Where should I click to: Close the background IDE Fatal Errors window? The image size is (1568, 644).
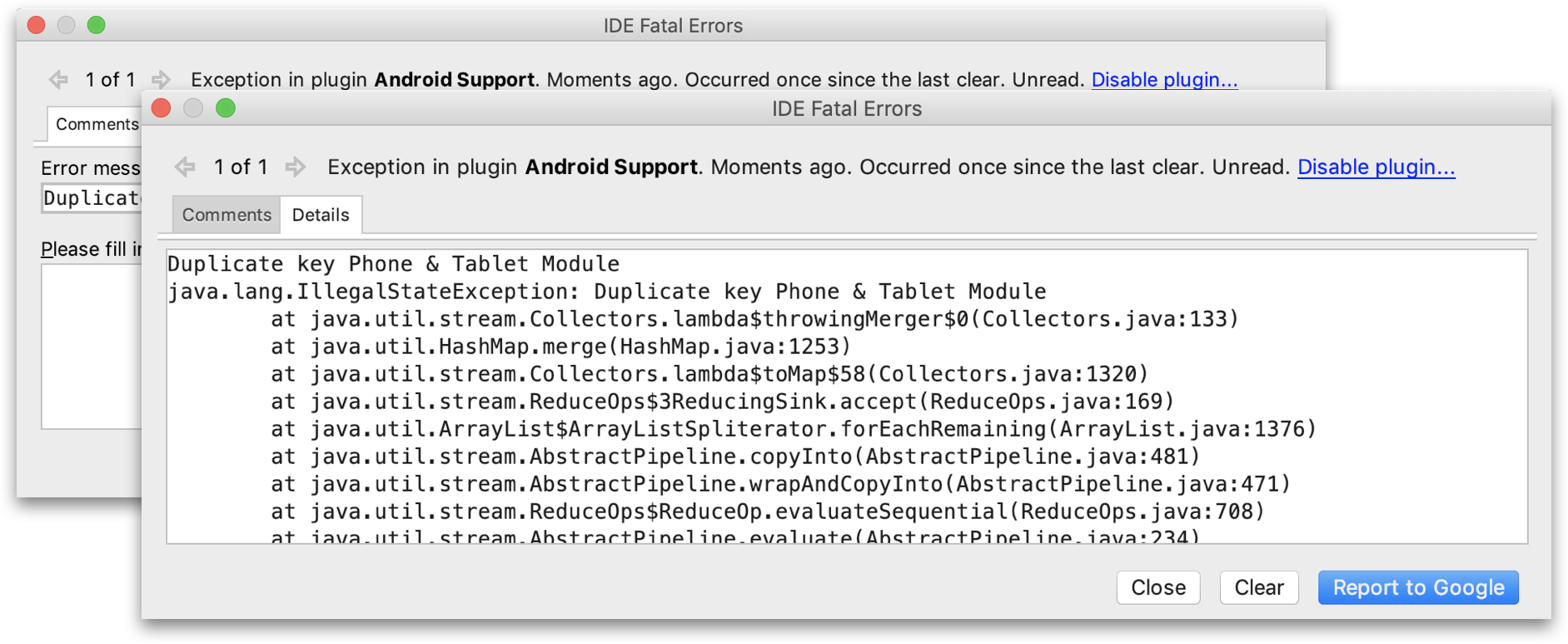coord(37,25)
